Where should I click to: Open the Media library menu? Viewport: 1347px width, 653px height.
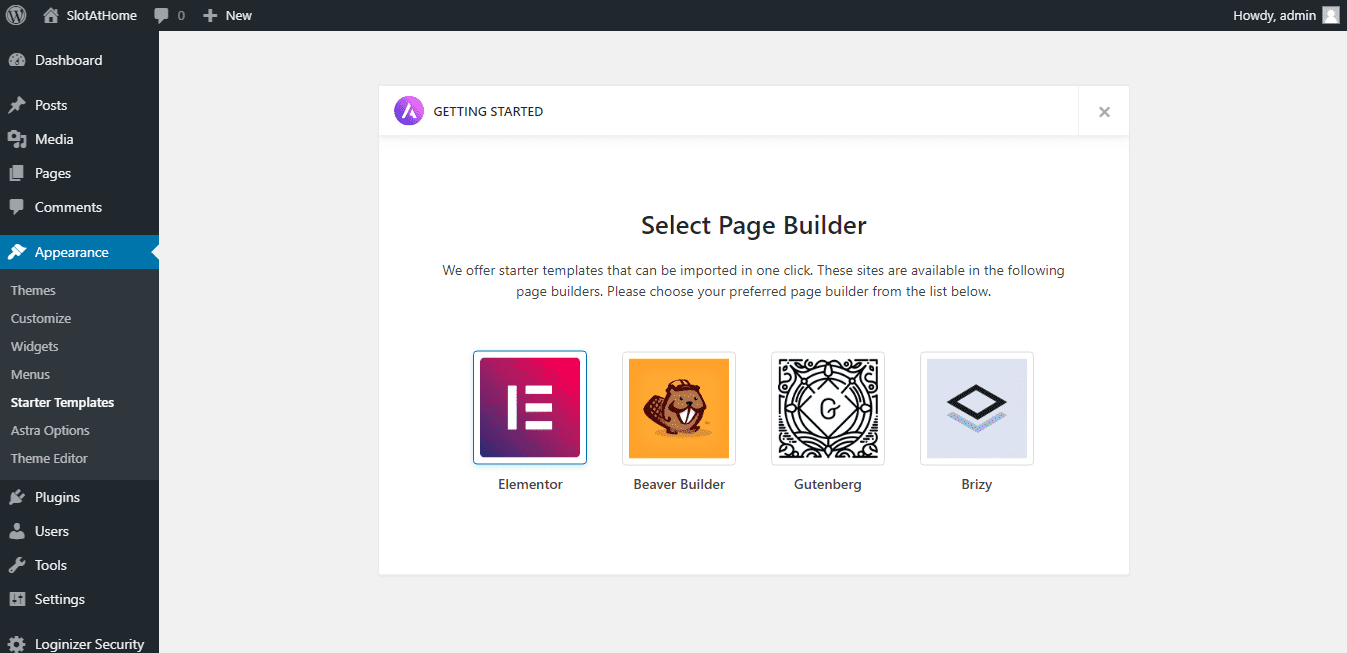(x=54, y=139)
